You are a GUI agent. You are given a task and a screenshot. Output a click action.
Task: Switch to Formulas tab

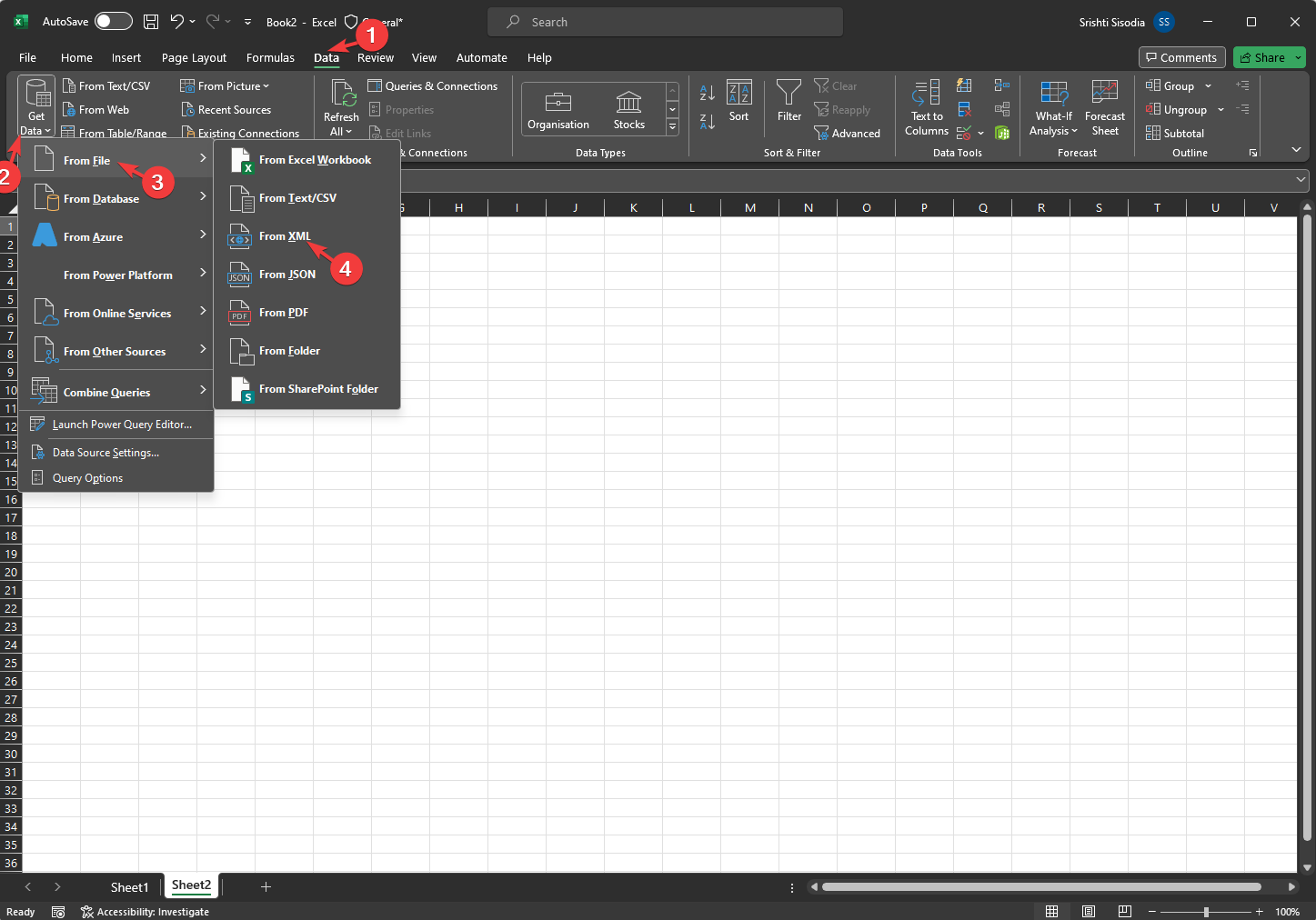point(270,57)
